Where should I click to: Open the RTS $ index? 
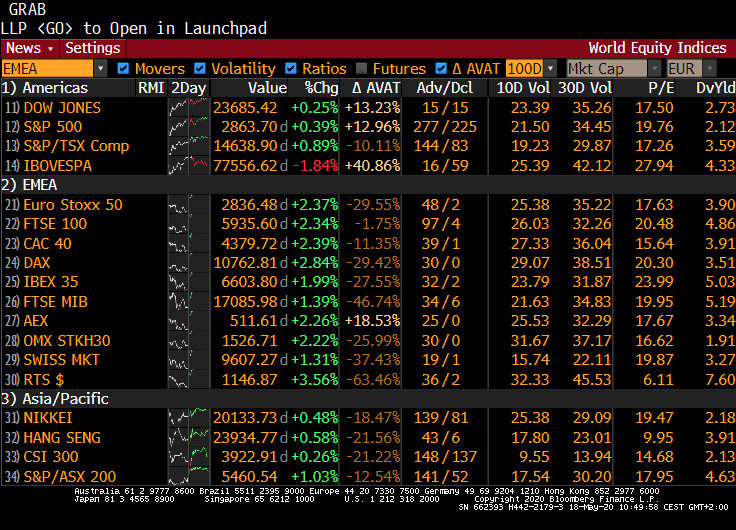(44, 379)
